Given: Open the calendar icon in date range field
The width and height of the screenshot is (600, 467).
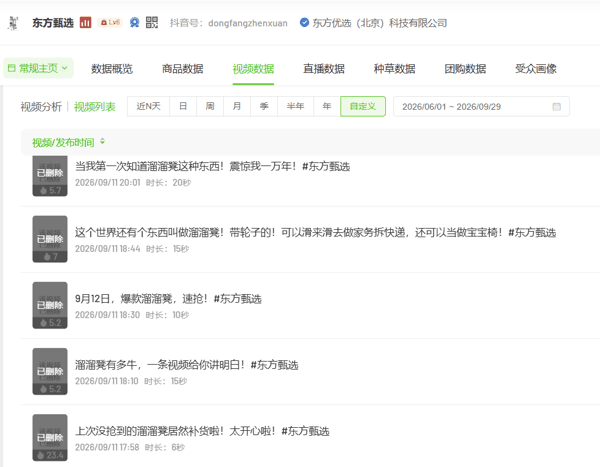Looking at the screenshot, I should pyautogui.click(x=557, y=107).
